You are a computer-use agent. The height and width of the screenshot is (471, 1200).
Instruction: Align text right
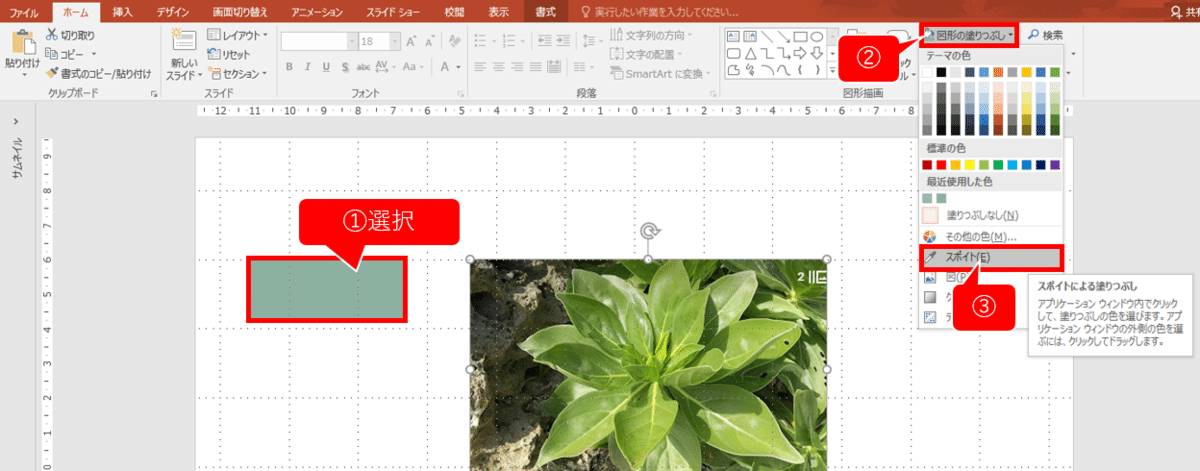click(x=519, y=66)
